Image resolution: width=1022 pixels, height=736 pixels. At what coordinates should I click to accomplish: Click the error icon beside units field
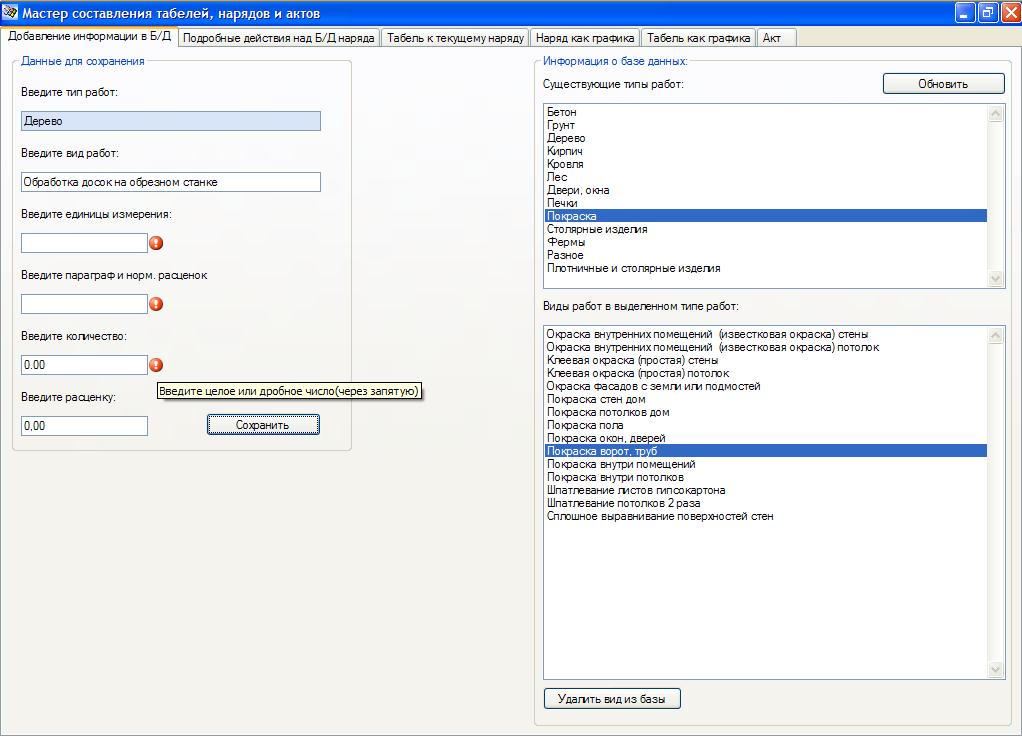point(156,243)
